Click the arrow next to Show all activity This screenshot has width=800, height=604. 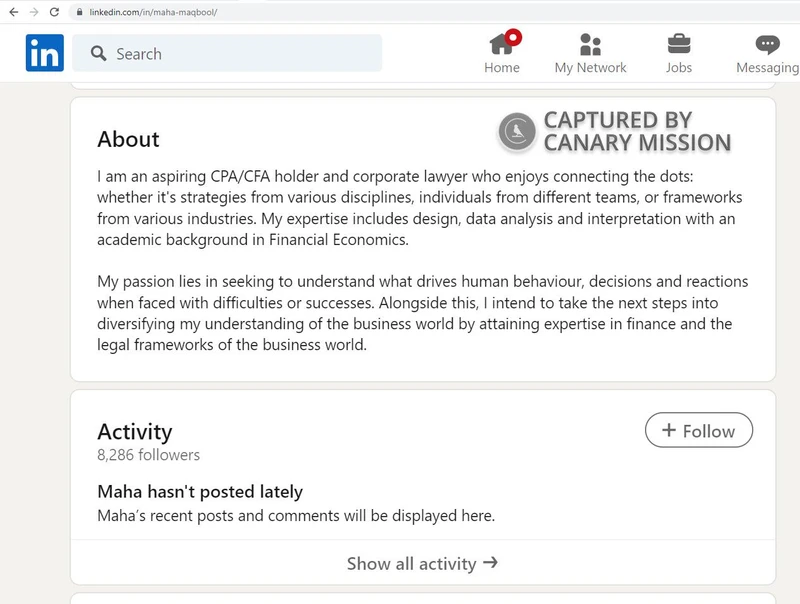pos(490,563)
